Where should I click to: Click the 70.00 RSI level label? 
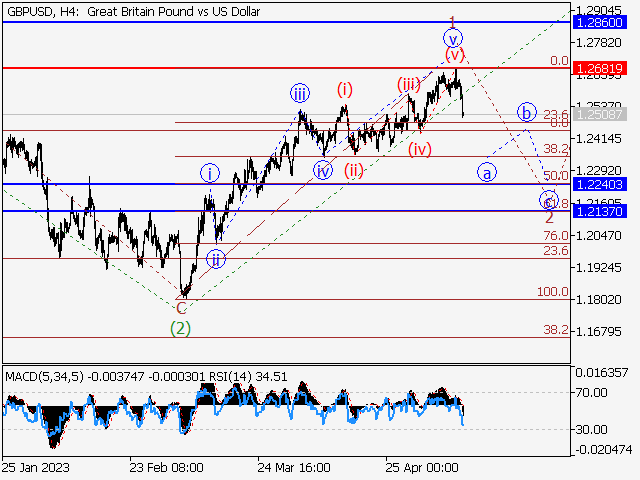pyautogui.click(x=591, y=393)
